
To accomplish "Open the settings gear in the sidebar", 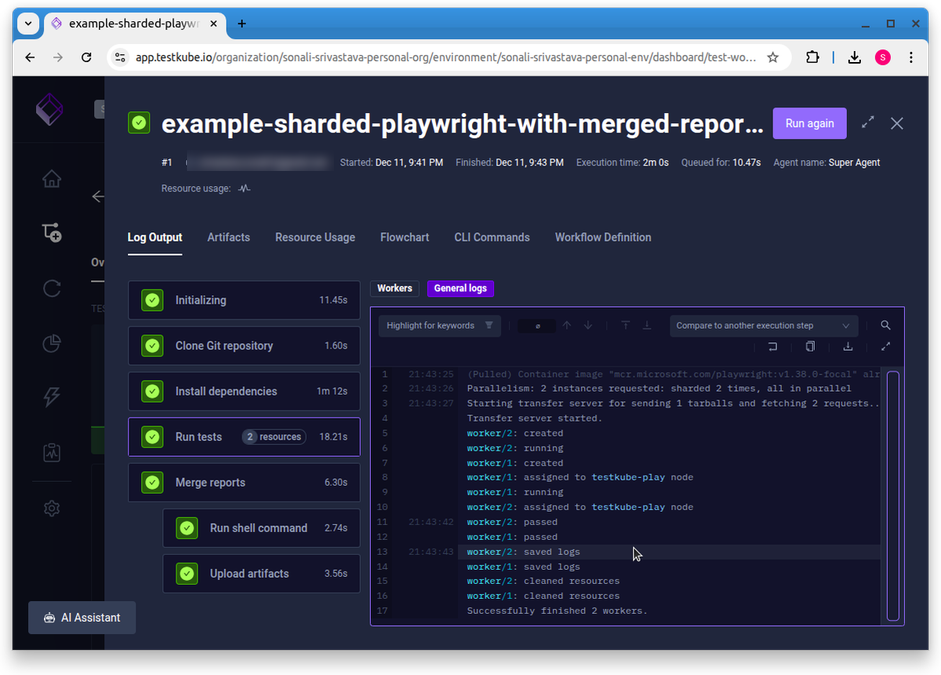I will click(52, 509).
